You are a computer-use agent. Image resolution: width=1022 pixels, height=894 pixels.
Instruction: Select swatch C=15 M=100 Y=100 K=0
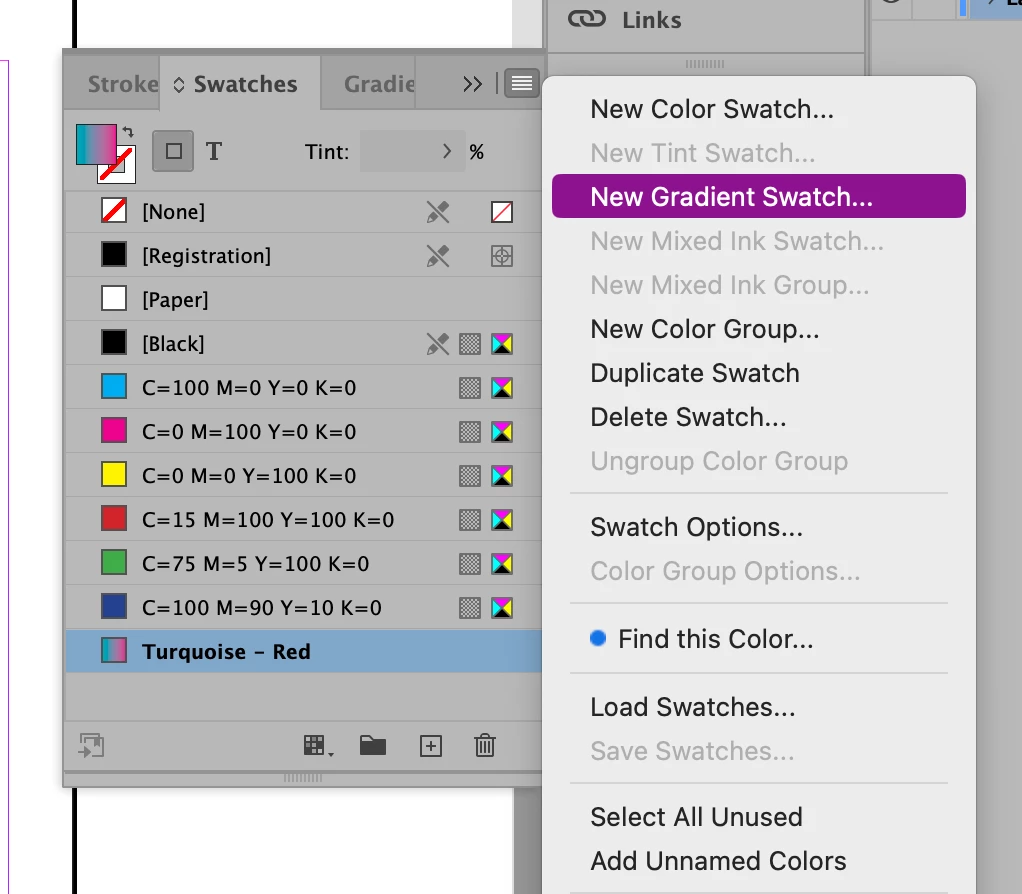[x=304, y=519]
